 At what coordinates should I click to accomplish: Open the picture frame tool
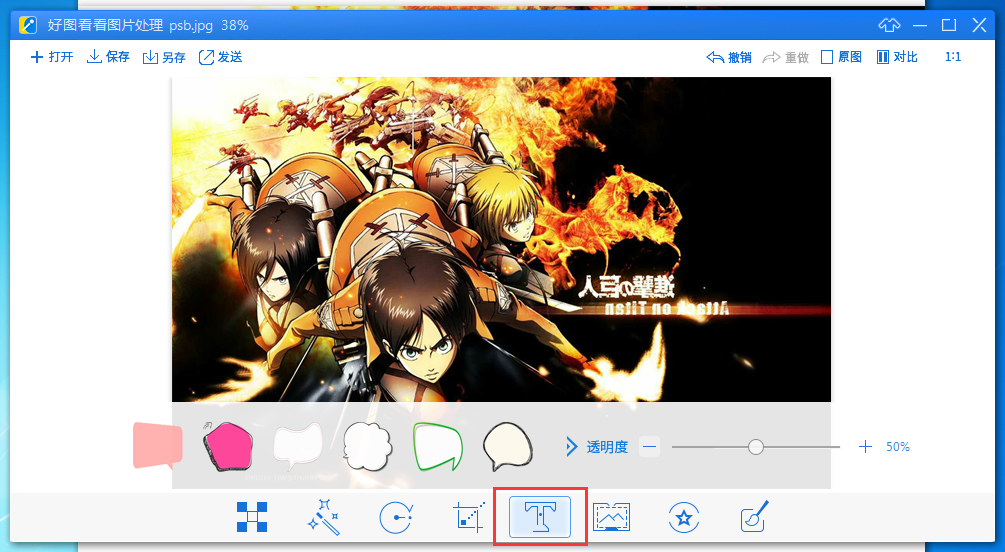click(x=612, y=517)
